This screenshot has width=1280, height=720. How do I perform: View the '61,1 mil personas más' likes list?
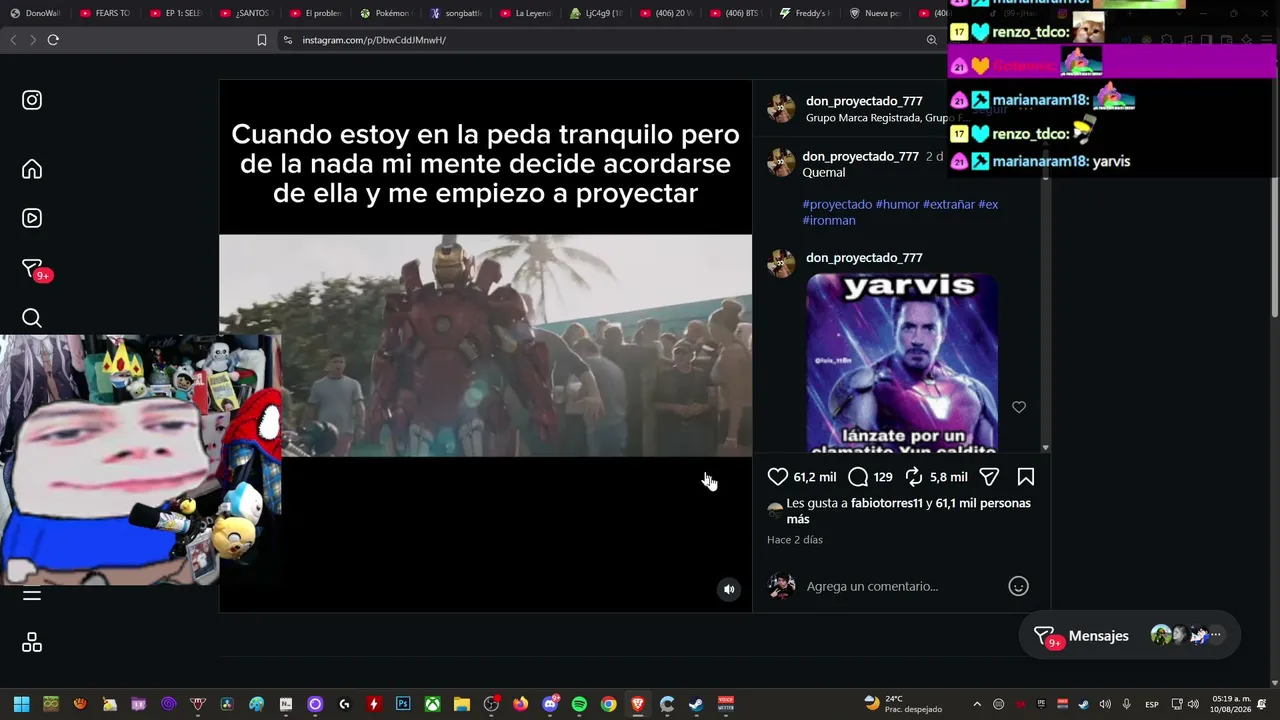tap(908, 511)
